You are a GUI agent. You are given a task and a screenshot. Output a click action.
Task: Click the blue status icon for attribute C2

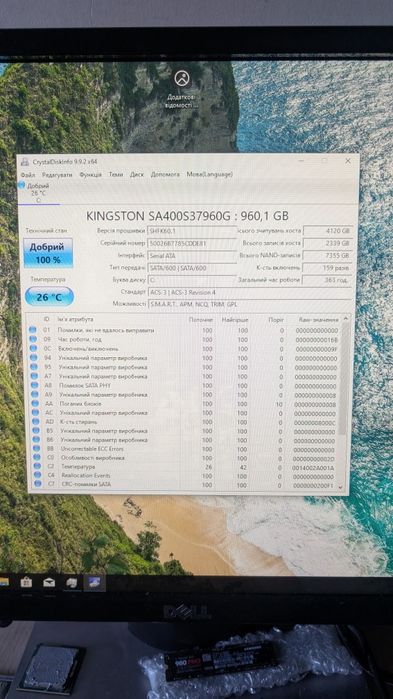37,467
